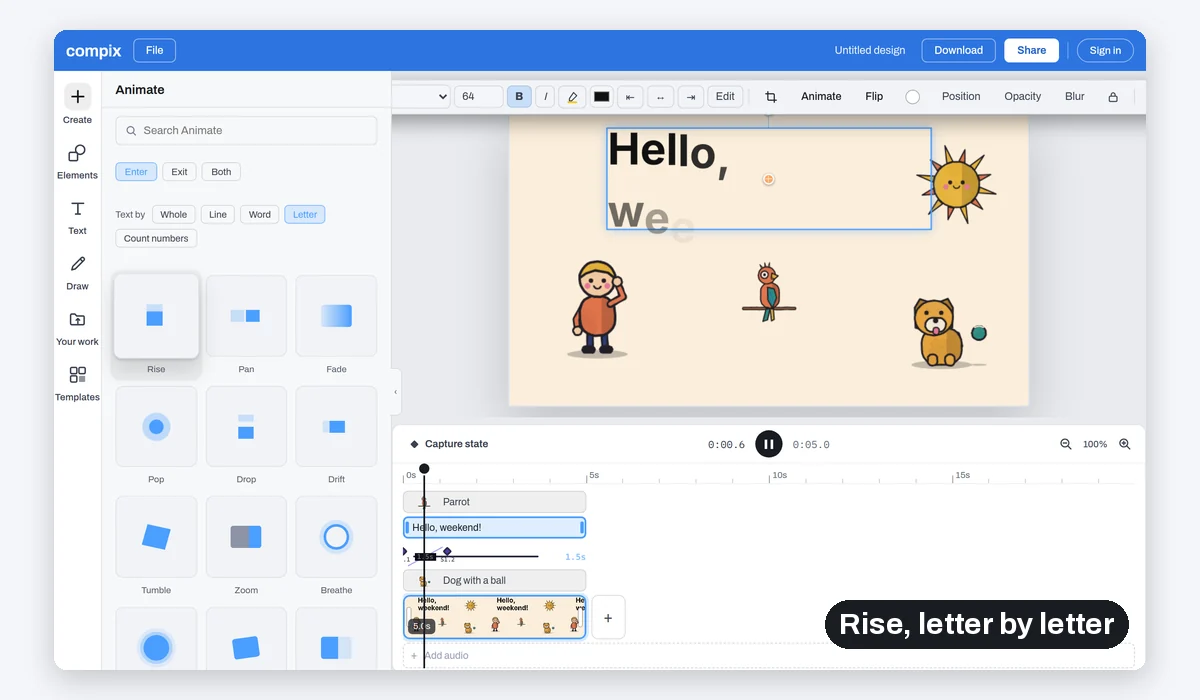
Task: Add a new scene with the plus button
Action: point(608,618)
